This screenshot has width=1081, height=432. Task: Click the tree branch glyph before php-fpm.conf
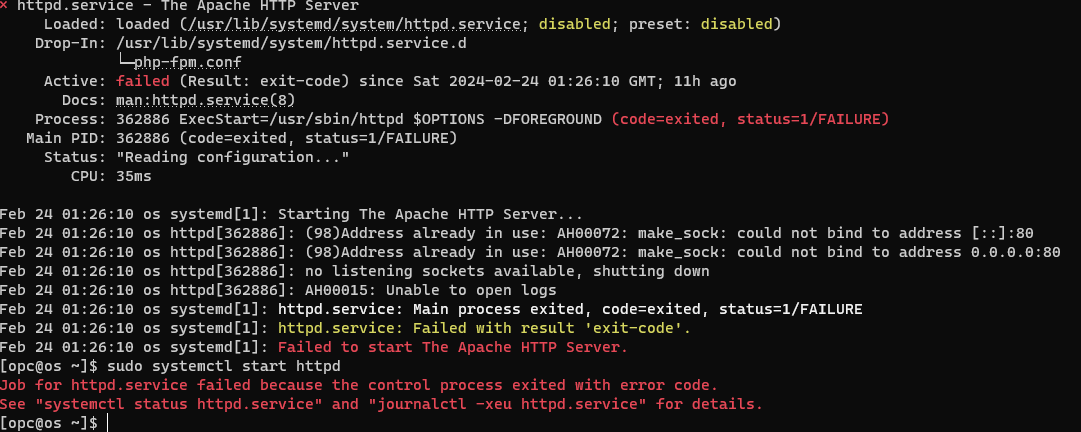[126, 62]
